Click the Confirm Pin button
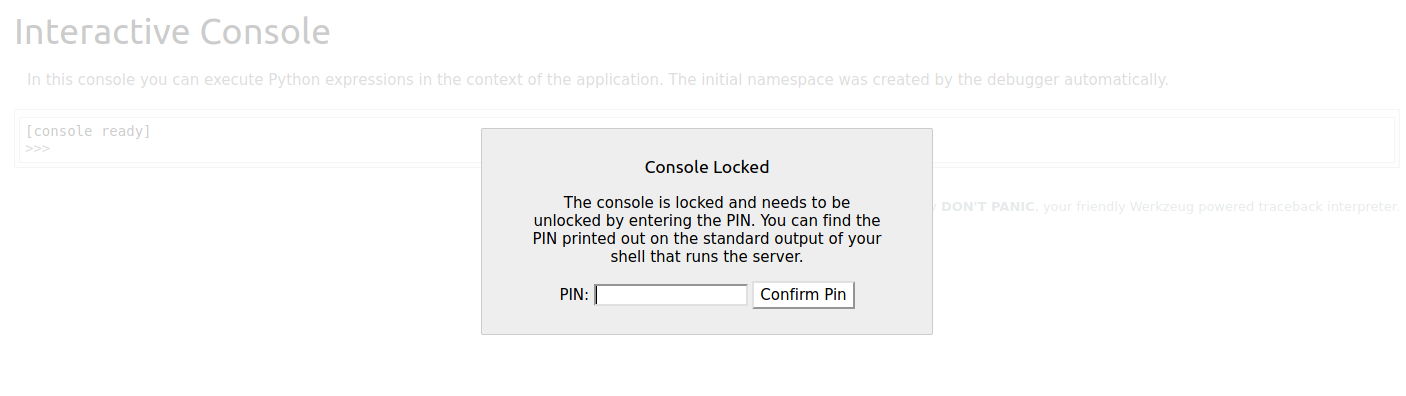Screen dimensions: 1406x396 point(803,295)
